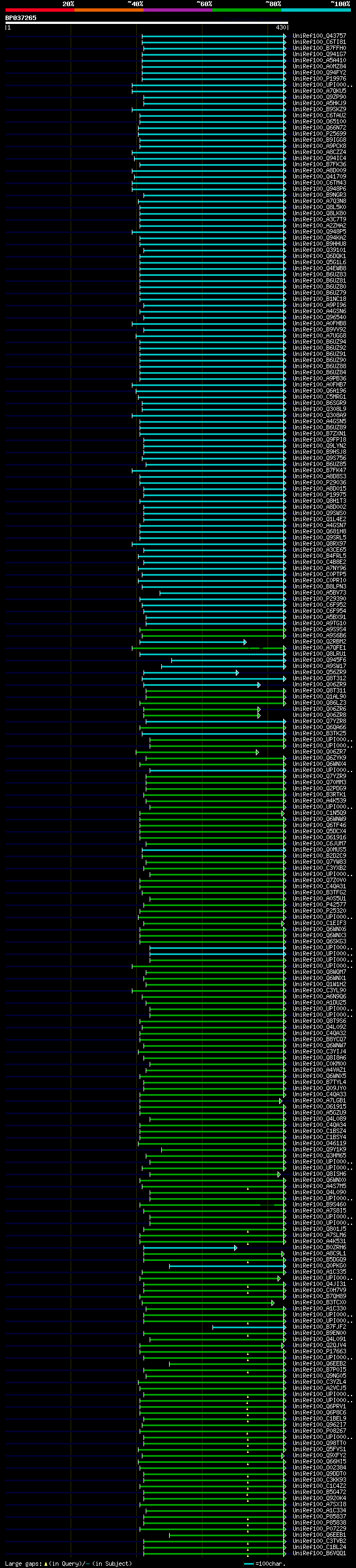This screenshot has height=1568, width=356.
Task: Select hit label UniRef100_Q6EEB1
Action: click(319, 1535)
